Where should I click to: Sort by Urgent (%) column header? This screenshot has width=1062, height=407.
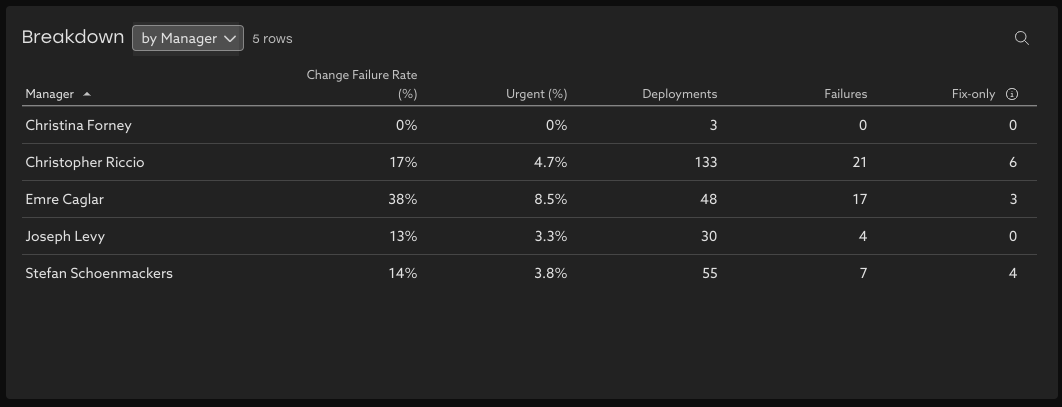click(x=536, y=94)
